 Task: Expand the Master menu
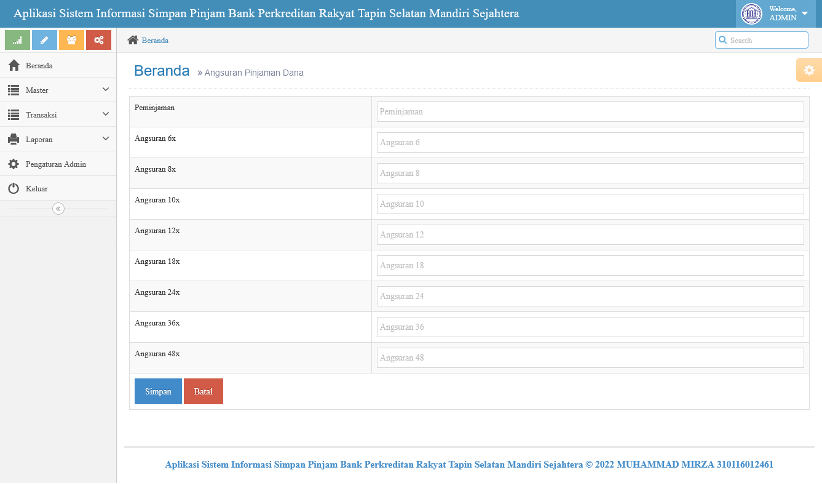tap(58, 90)
